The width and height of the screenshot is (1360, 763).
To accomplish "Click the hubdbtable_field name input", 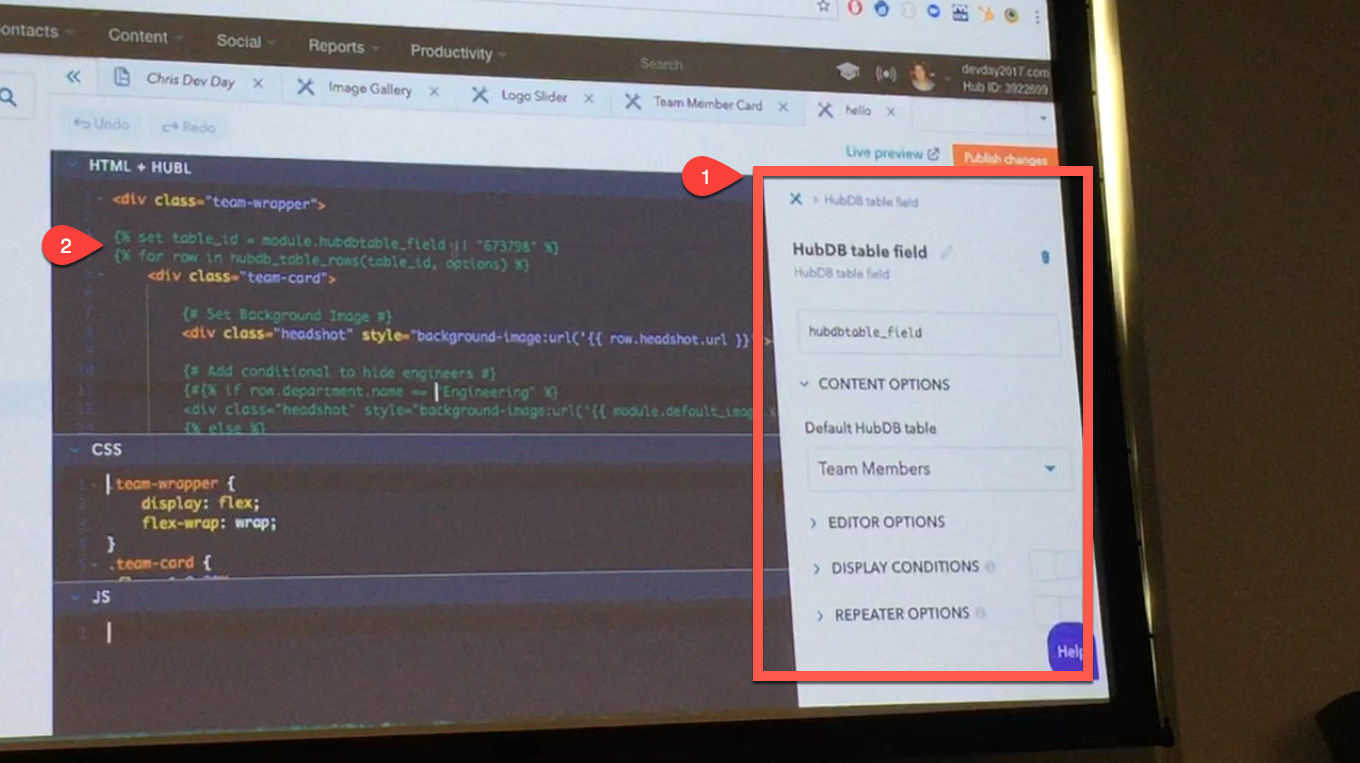I will point(928,333).
